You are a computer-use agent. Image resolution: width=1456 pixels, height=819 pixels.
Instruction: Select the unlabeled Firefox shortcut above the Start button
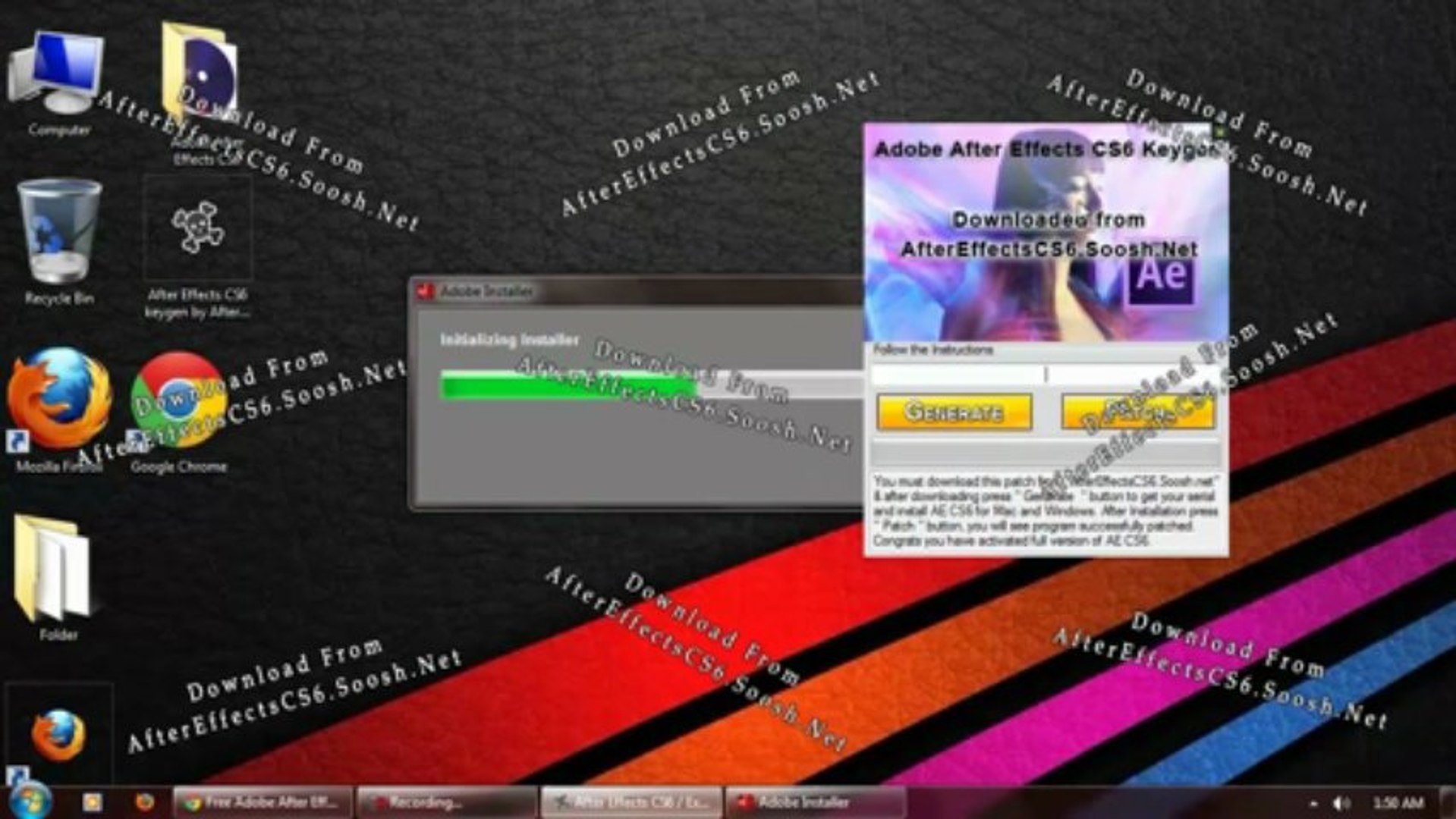click(x=58, y=734)
